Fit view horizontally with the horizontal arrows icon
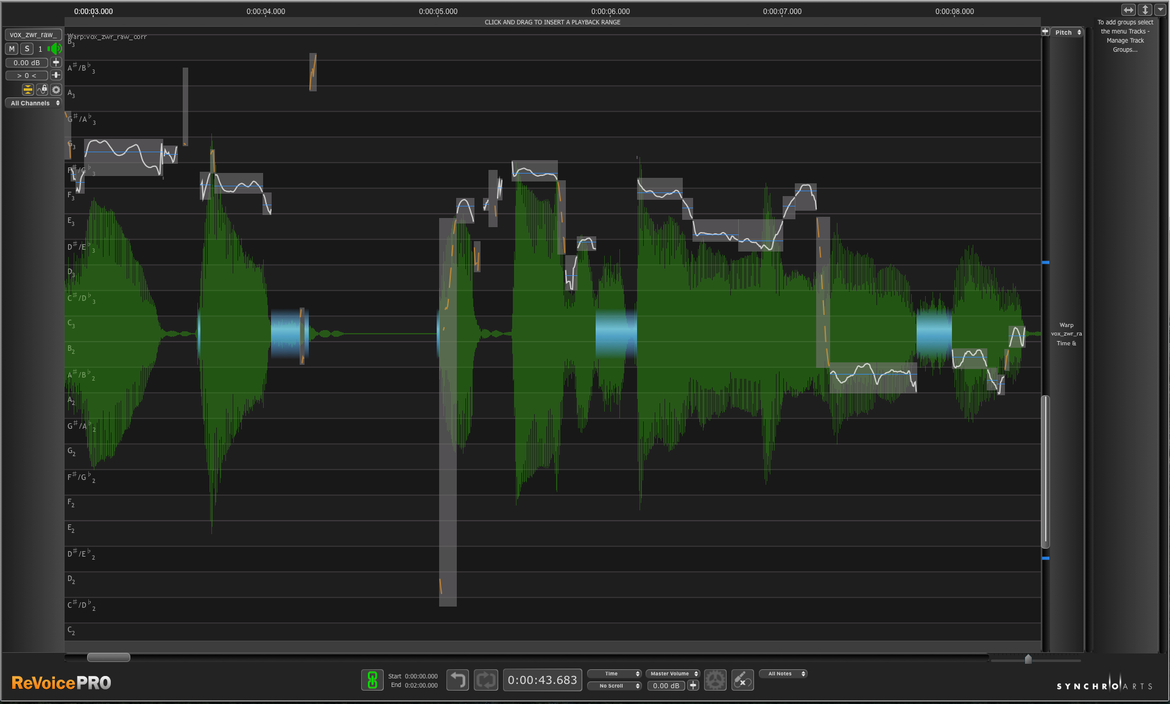Viewport: 1170px width, 704px height. tap(1128, 10)
